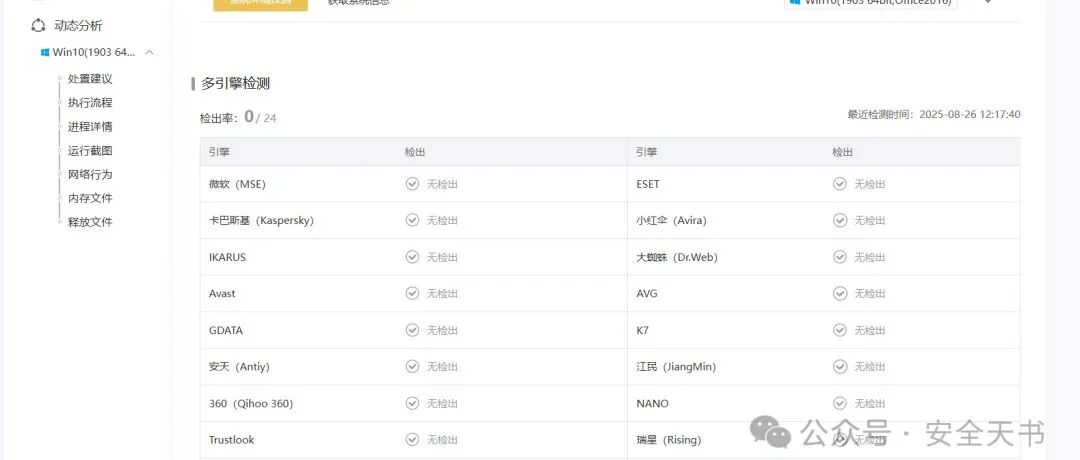Click the right 引擎 column header

click(647, 152)
